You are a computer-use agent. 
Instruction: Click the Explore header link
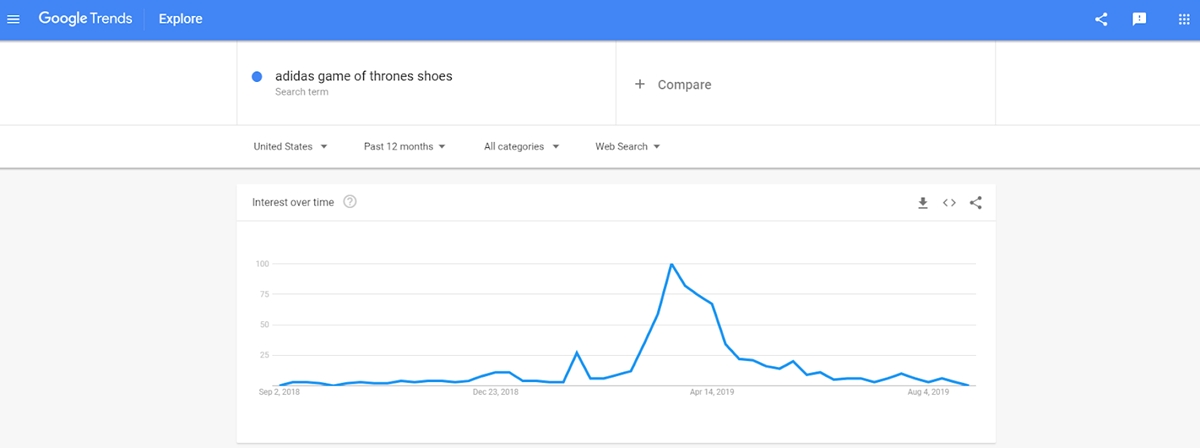[x=180, y=19]
